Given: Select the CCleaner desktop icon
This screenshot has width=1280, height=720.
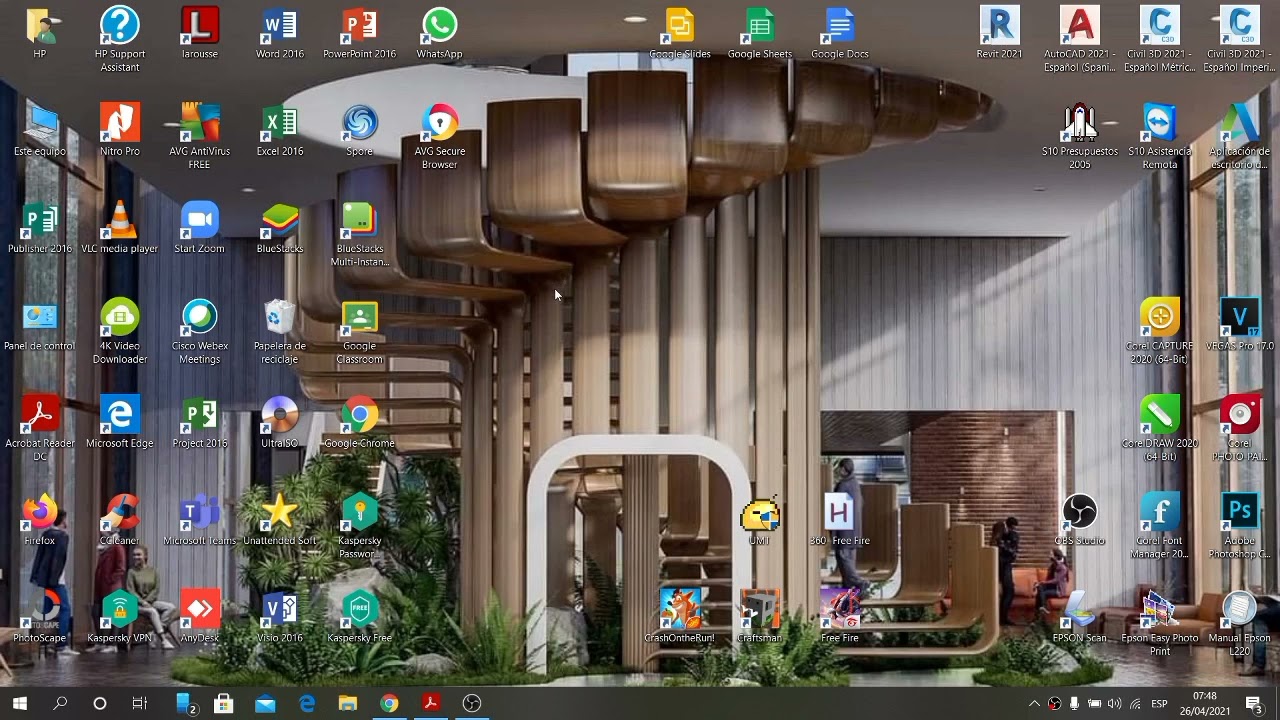Looking at the screenshot, I should coord(120,518).
